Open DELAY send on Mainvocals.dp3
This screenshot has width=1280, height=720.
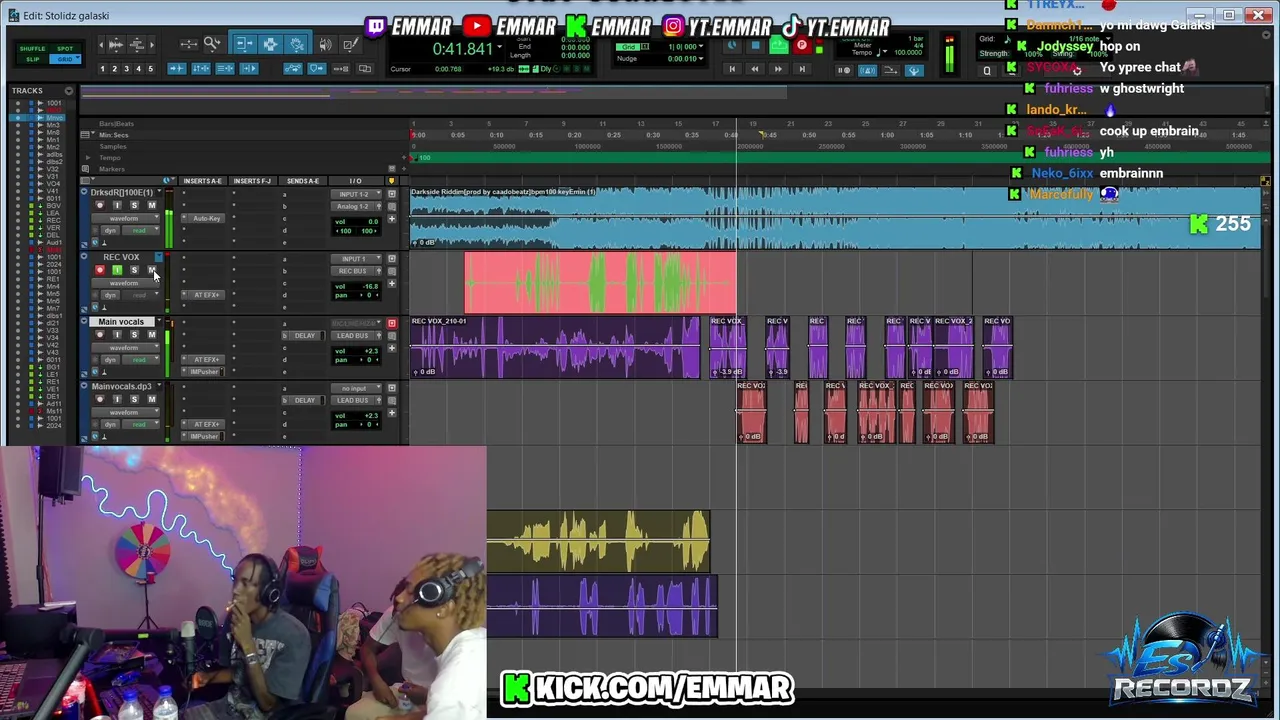pyautogui.click(x=304, y=400)
